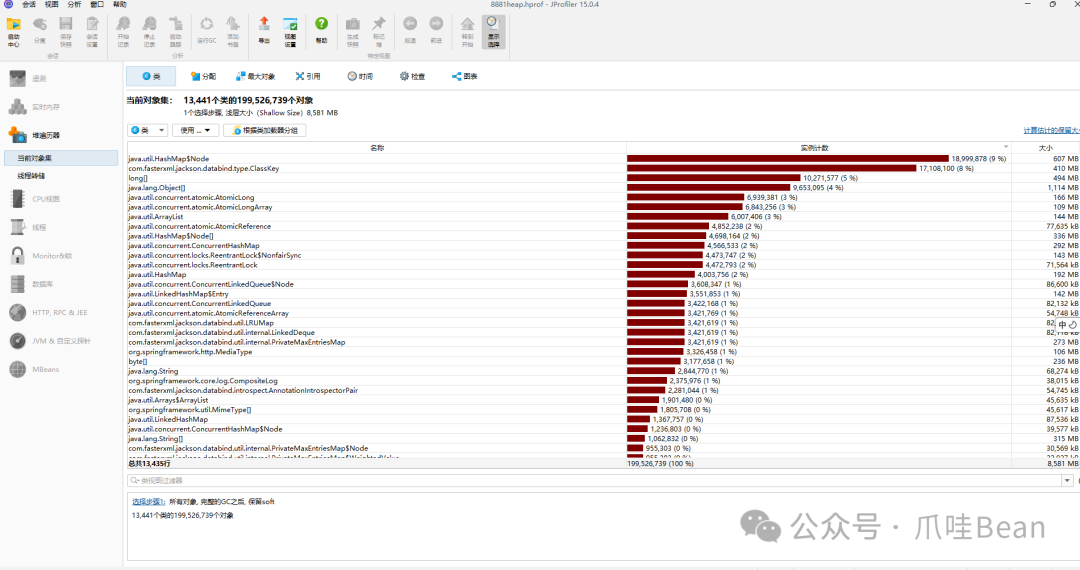The height and width of the screenshot is (570, 1080).
Task: Click the 导出 export icon
Action: tap(264, 32)
